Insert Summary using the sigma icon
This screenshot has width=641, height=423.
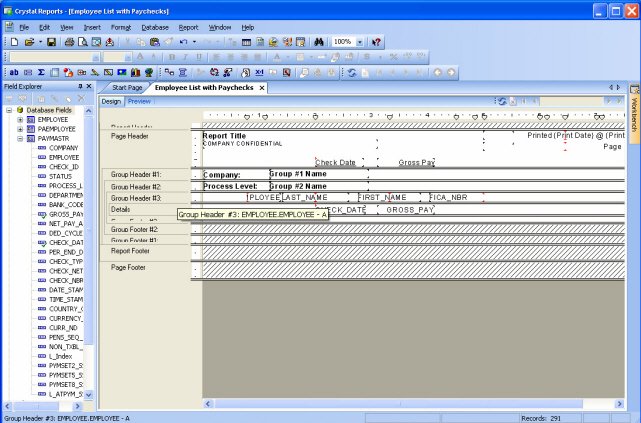(41, 72)
